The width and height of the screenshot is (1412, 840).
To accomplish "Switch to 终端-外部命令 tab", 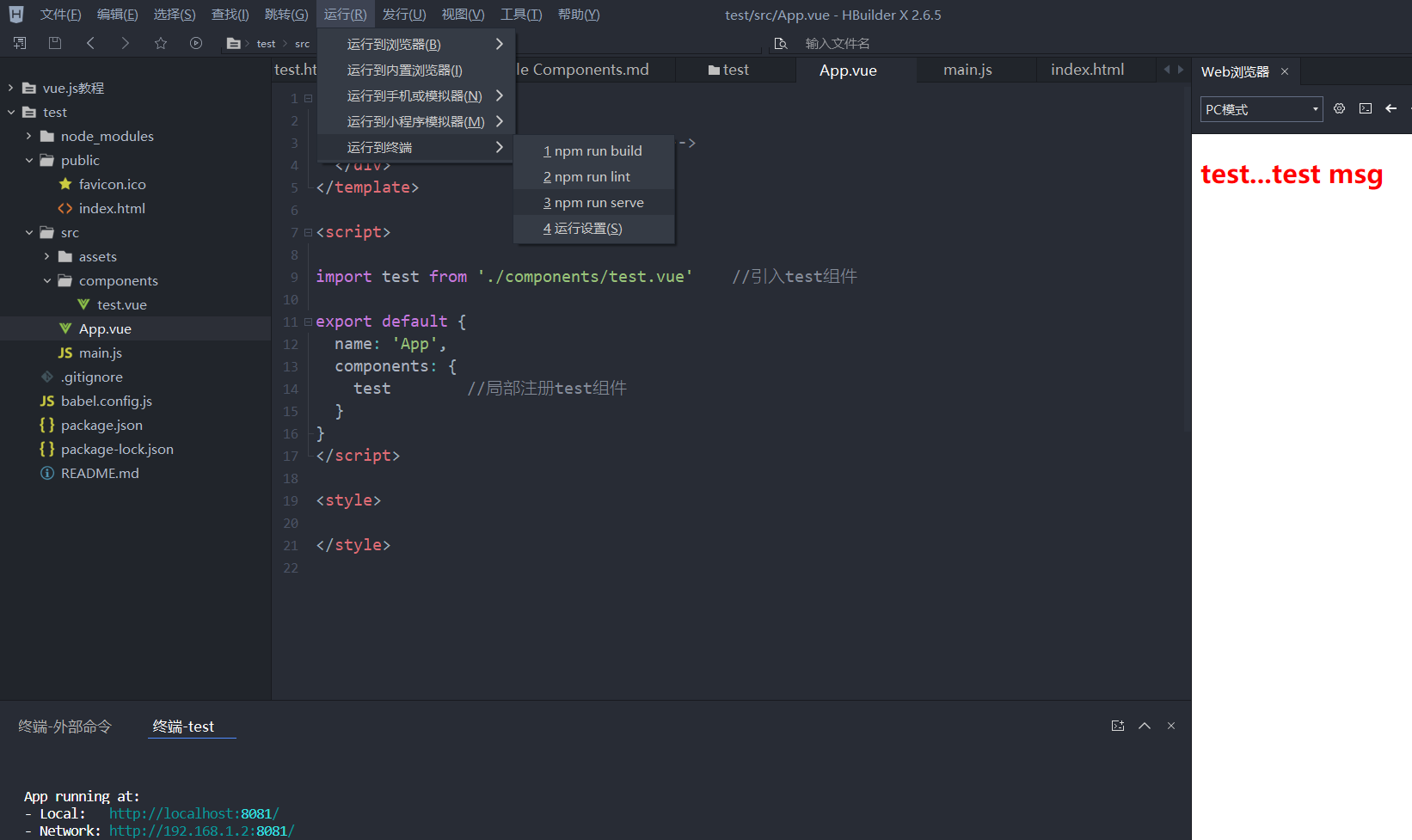I will [65, 727].
